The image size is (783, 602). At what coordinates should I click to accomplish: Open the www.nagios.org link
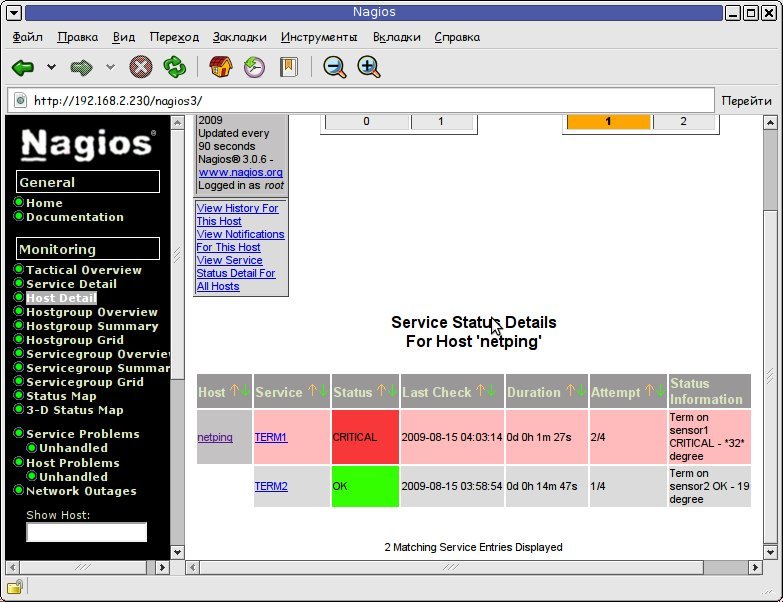[x=241, y=172]
